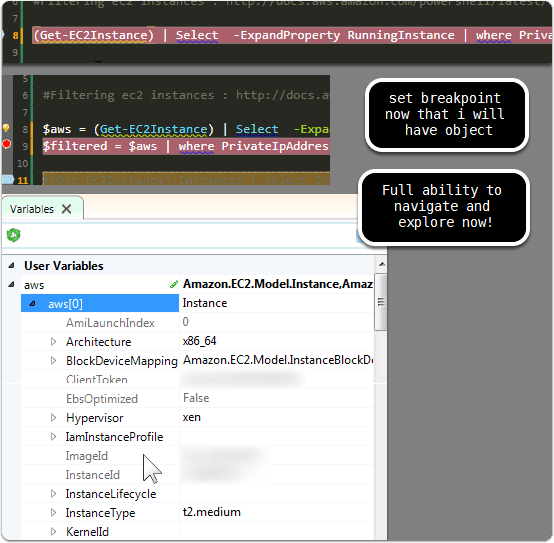
Task: Expand the InstanceType property
Action: pos(53,513)
